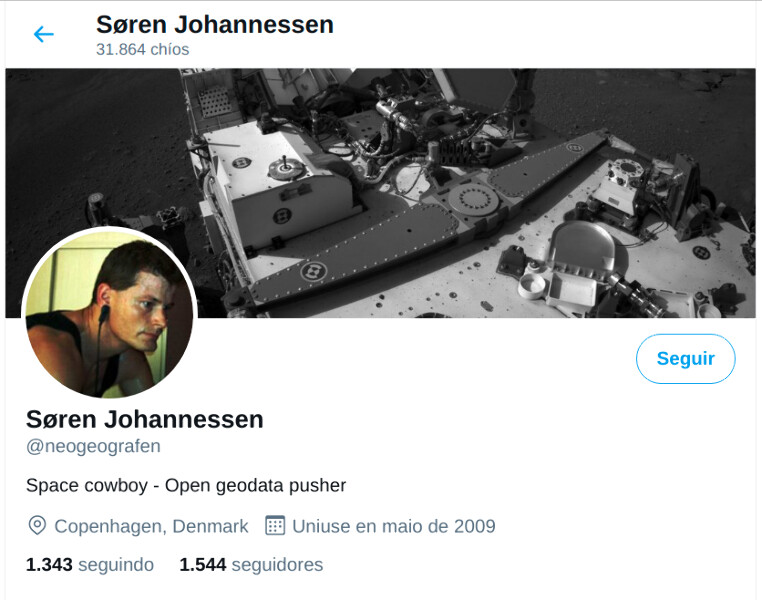Viewport: 762px width, 600px height.
Task: Click the word seguidores
Action: (x=277, y=565)
